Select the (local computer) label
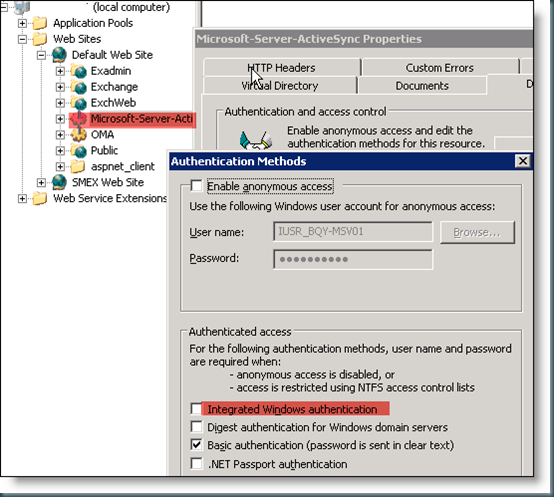This screenshot has width=554, height=497. (x=131, y=7)
